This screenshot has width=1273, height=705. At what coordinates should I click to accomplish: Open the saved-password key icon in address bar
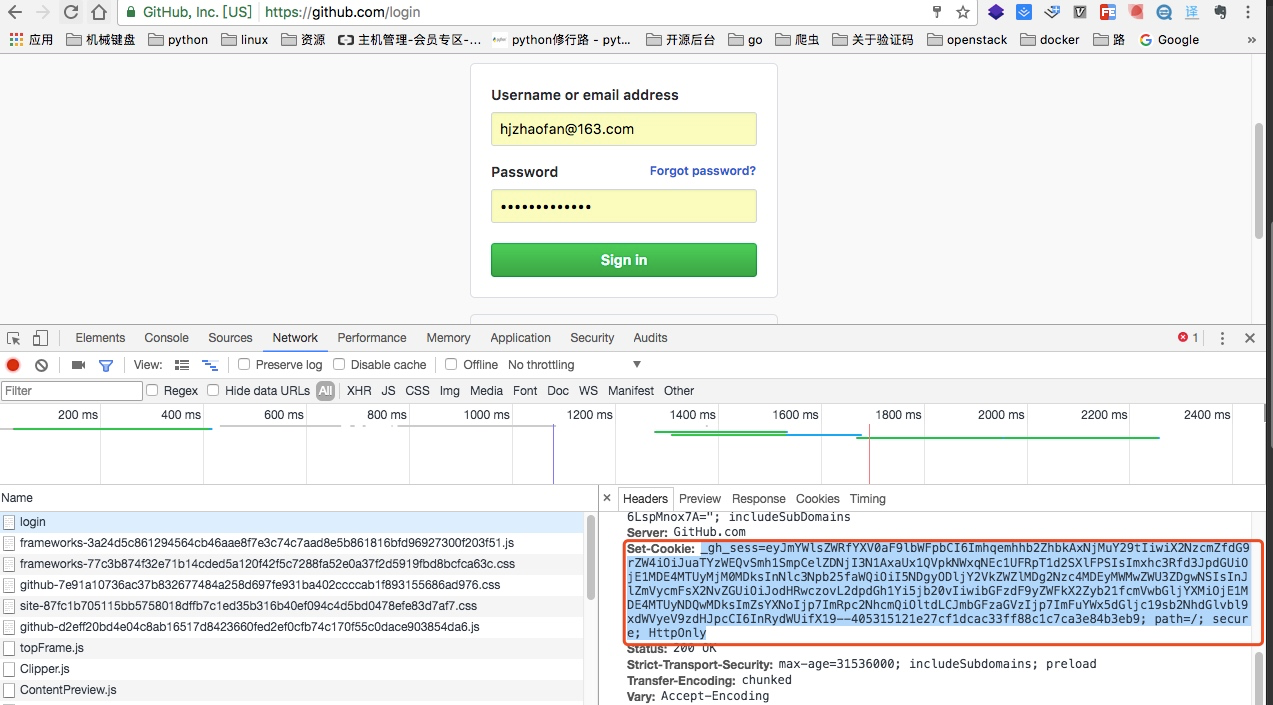(x=937, y=13)
